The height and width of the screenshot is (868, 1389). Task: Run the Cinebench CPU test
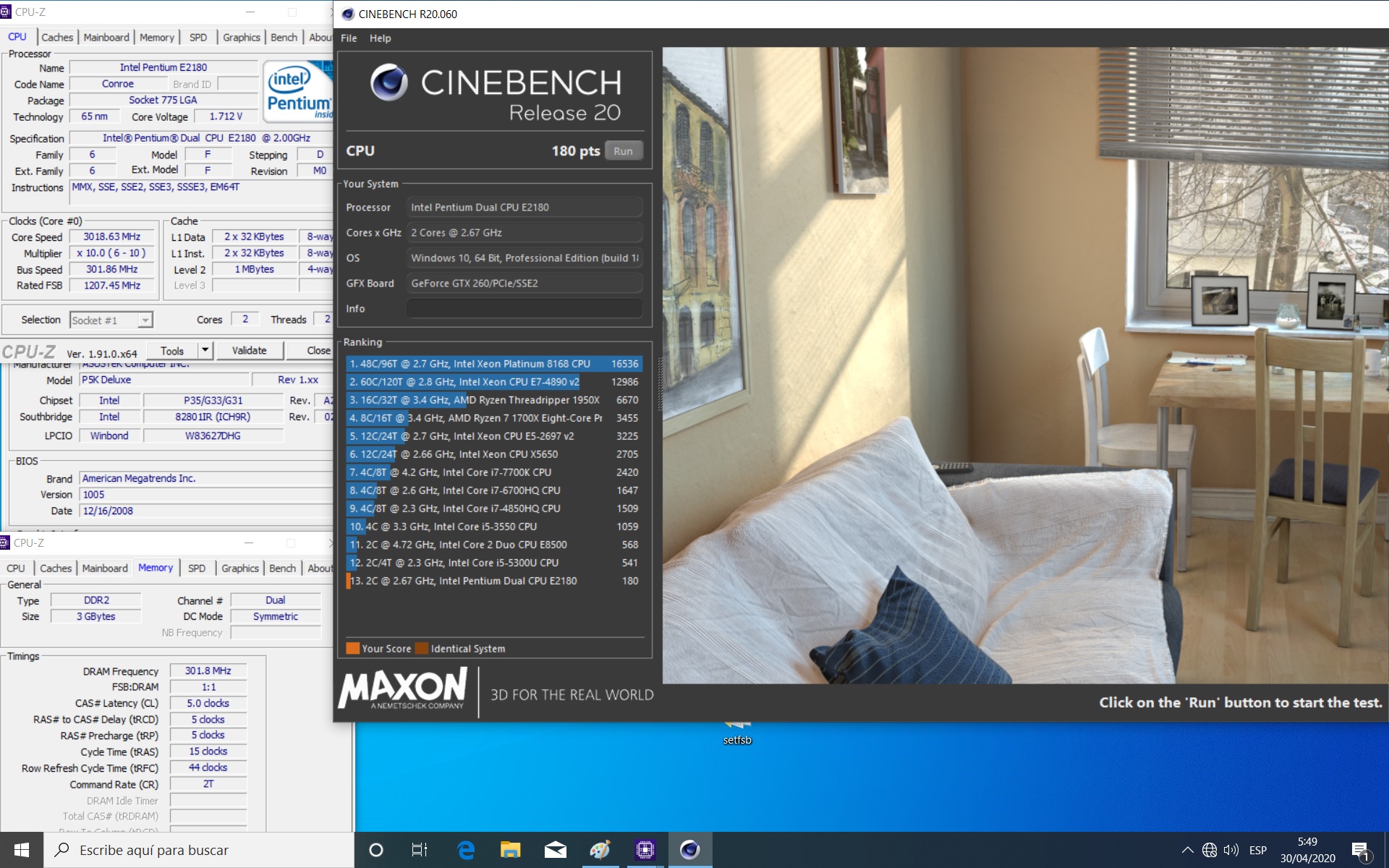point(623,151)
